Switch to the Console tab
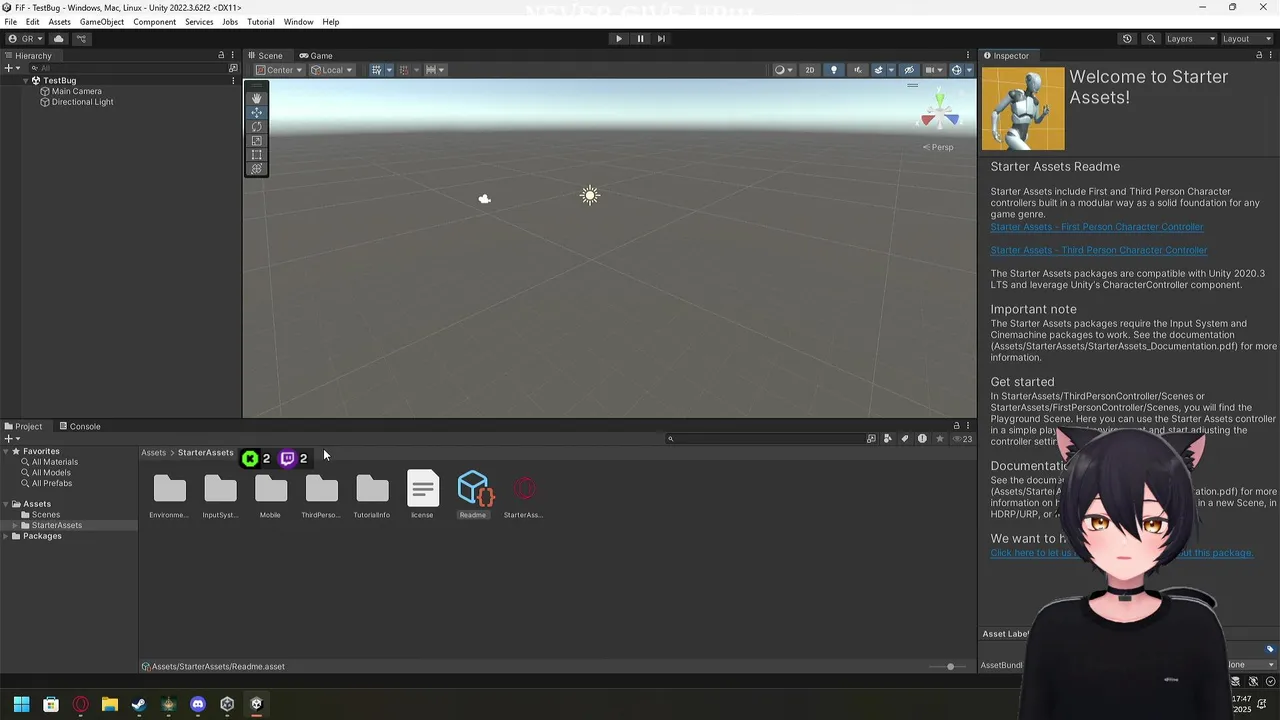This screenshot has width=1280, height=720. pos(80,426)
